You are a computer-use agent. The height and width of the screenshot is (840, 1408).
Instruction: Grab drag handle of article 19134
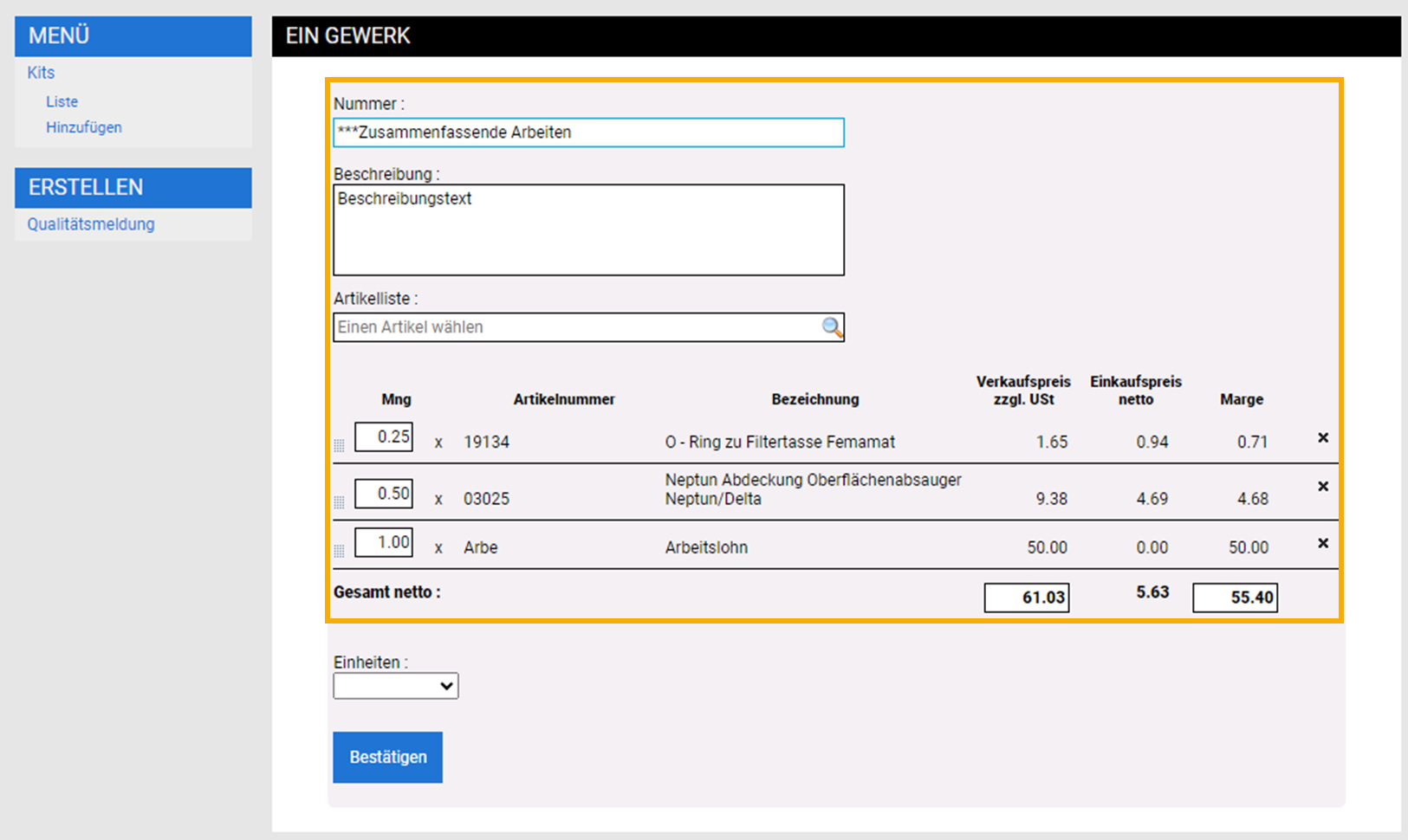click(339, 445)
